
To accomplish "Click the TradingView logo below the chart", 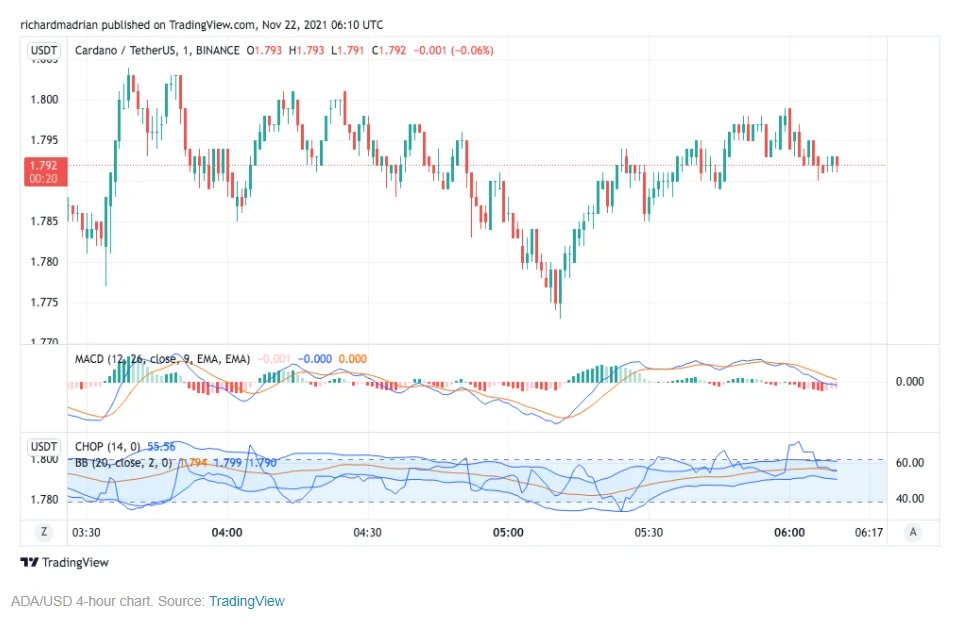I will pos(64,562).
